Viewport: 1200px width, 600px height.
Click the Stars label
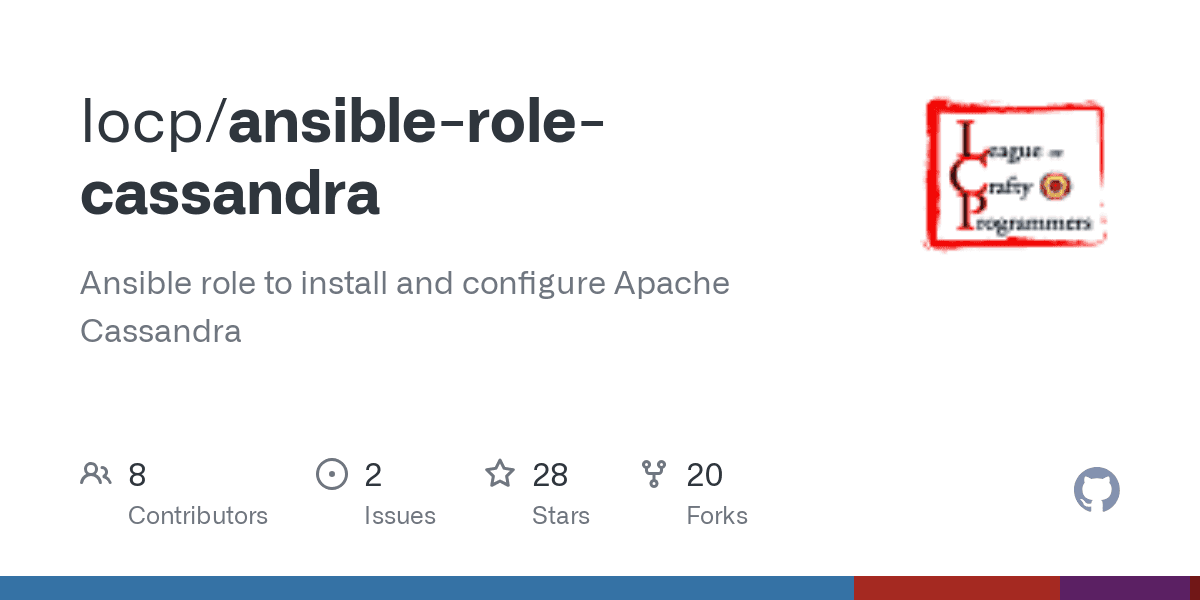(561, 516)
